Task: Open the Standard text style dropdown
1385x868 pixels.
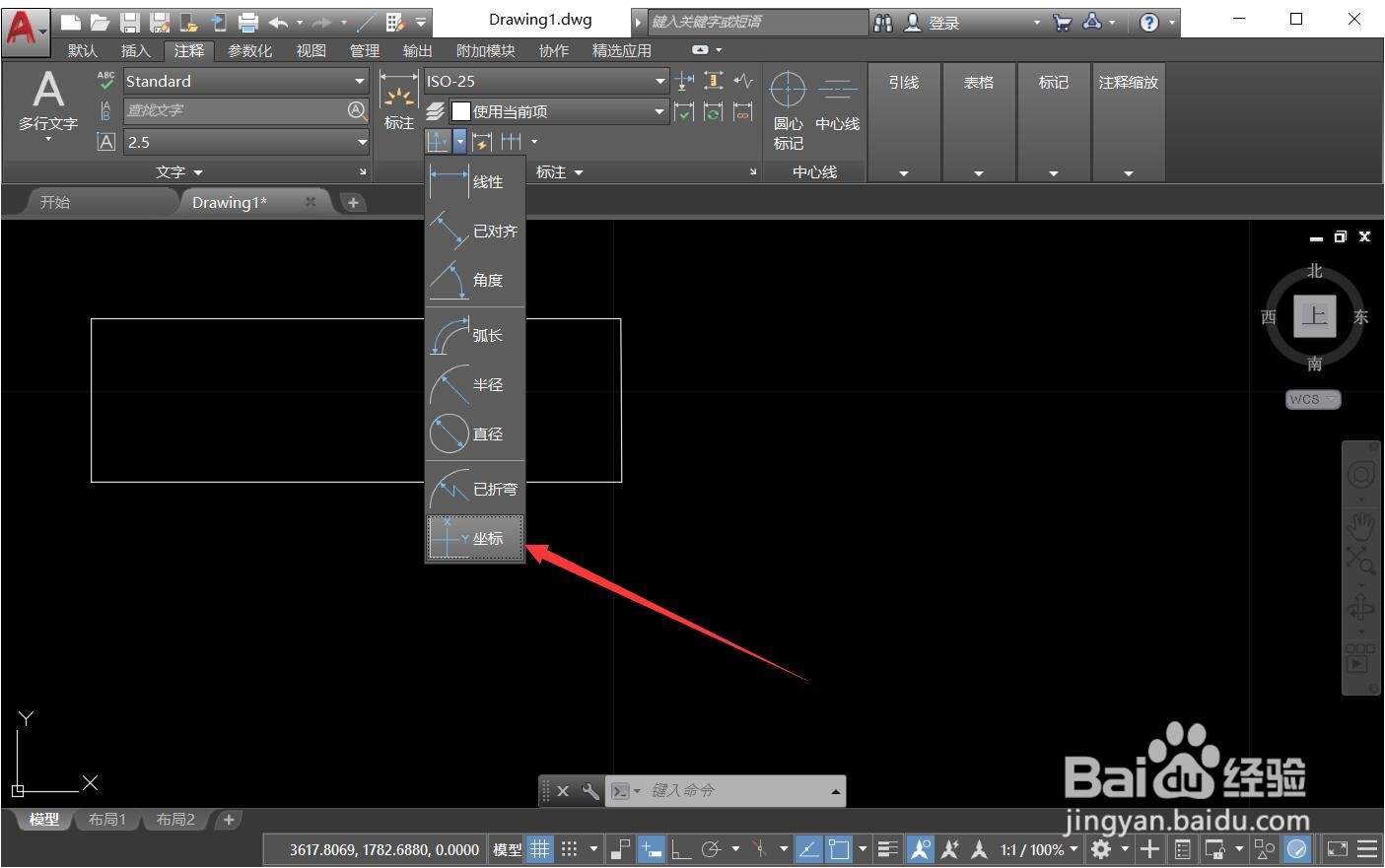Action: pyautogui.click(x=245, y=81)
